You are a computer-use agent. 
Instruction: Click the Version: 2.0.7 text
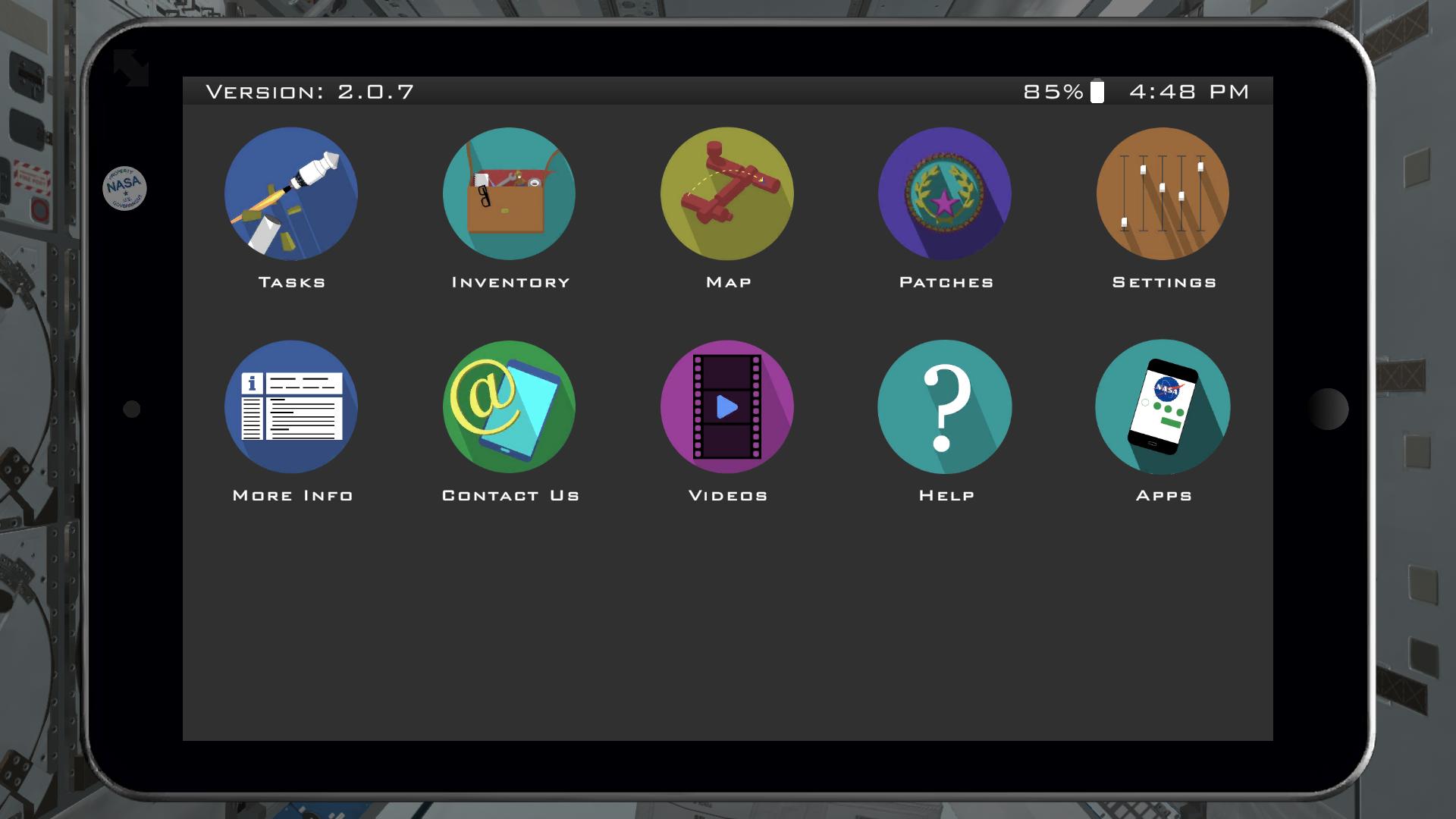pos(310,92)
